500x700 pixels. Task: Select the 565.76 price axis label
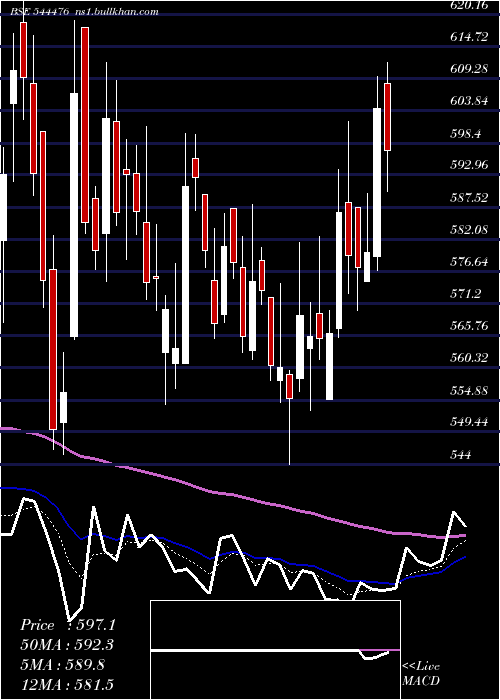point(469,326)
